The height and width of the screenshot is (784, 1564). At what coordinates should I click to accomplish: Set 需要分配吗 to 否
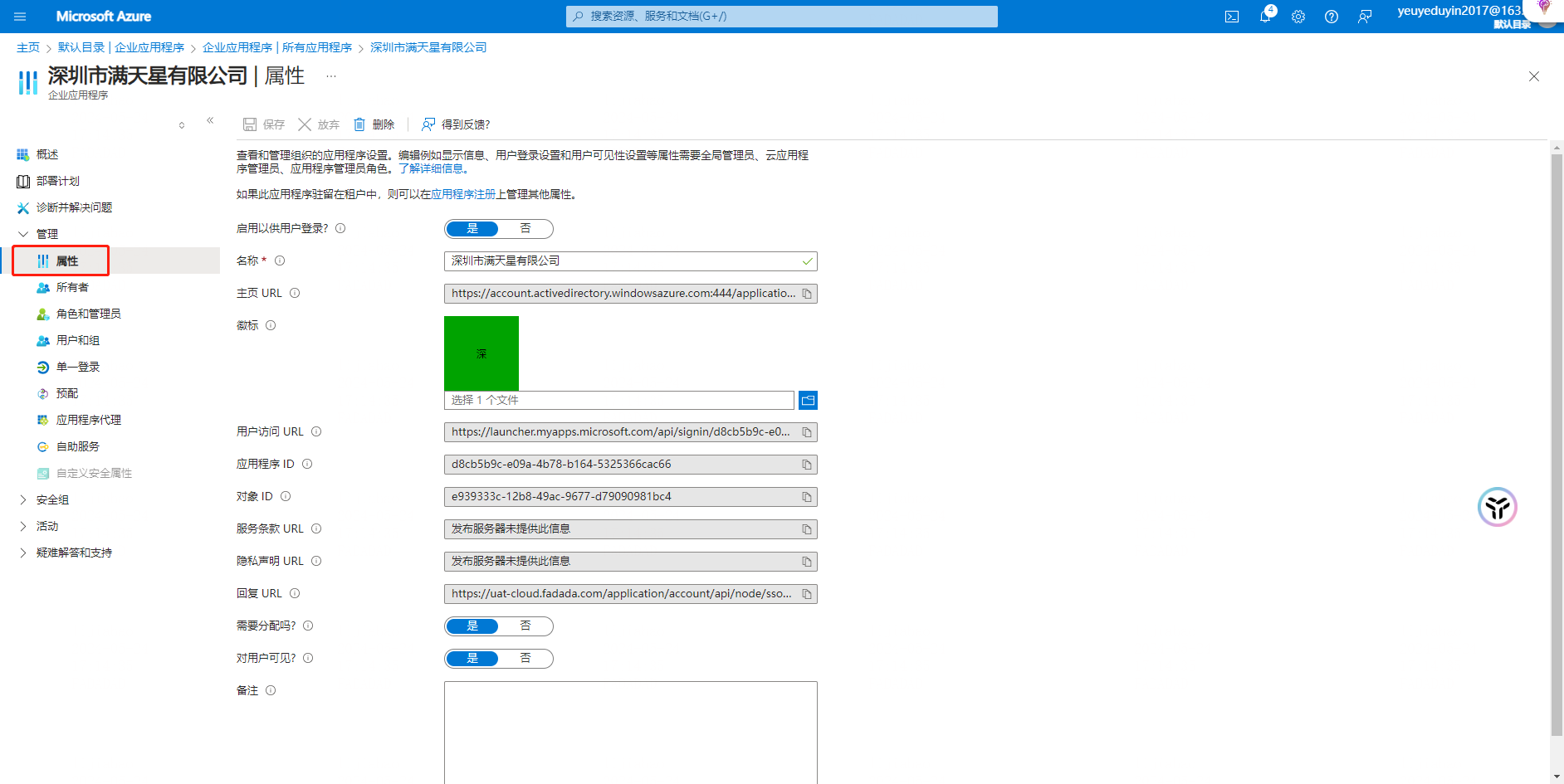point(525,626)
